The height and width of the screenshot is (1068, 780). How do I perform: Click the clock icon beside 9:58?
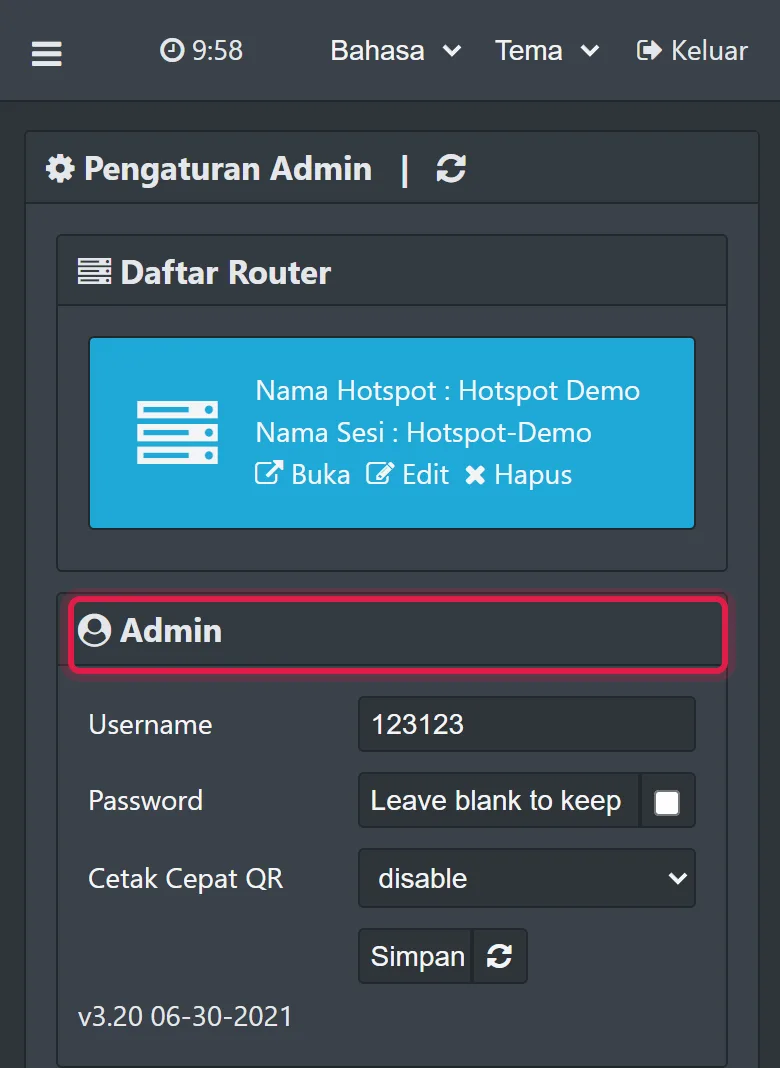click(172, 50)
